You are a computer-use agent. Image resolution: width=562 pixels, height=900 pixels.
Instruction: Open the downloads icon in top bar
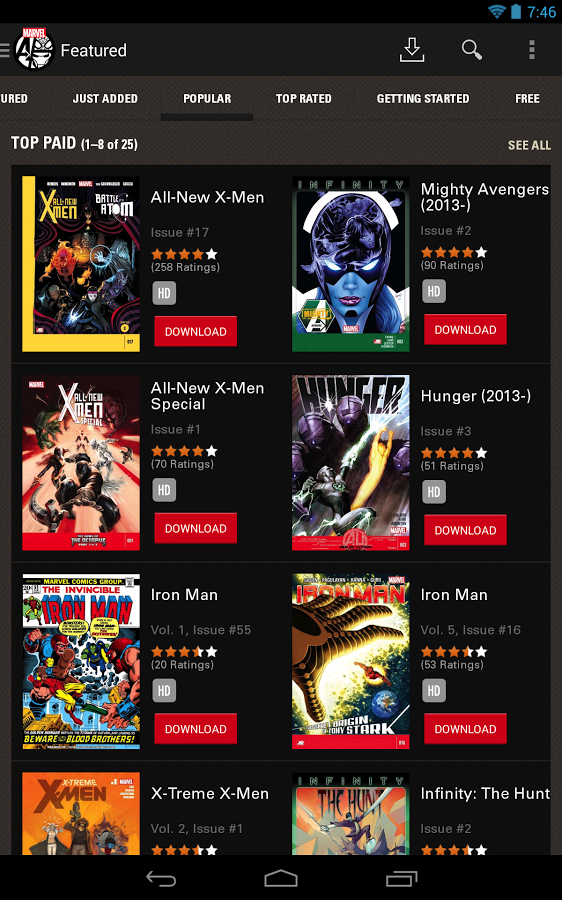point(412,50)
